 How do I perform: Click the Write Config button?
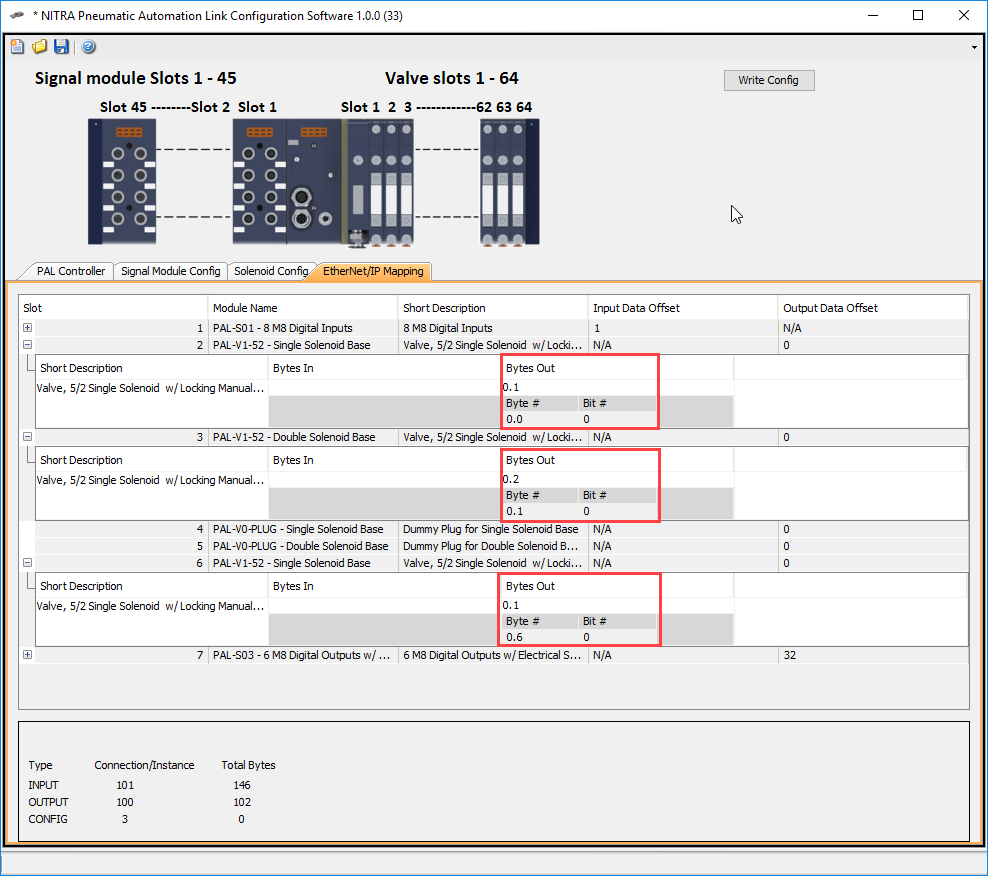[x=769, y=80]
